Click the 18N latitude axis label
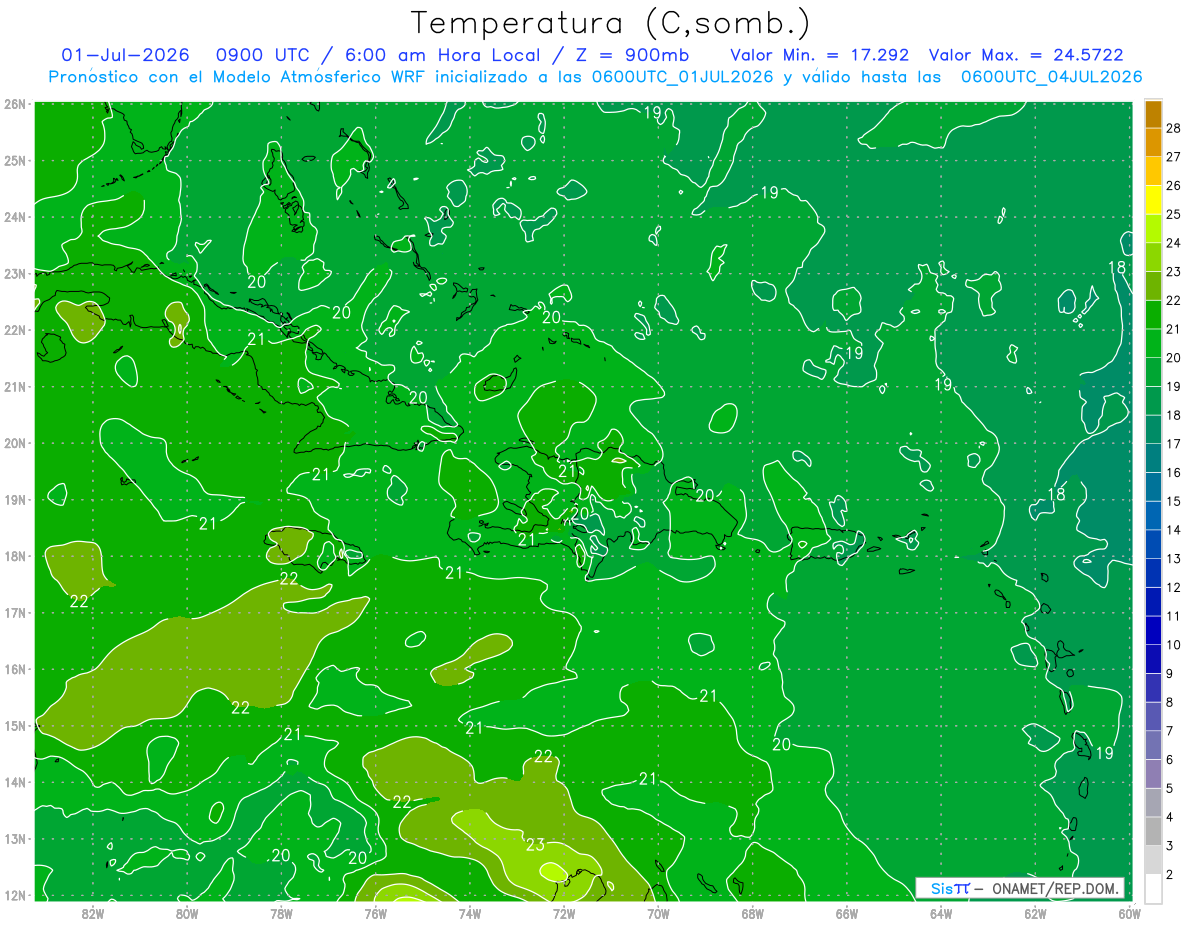The image size is (1200, 927). (14, 556)
